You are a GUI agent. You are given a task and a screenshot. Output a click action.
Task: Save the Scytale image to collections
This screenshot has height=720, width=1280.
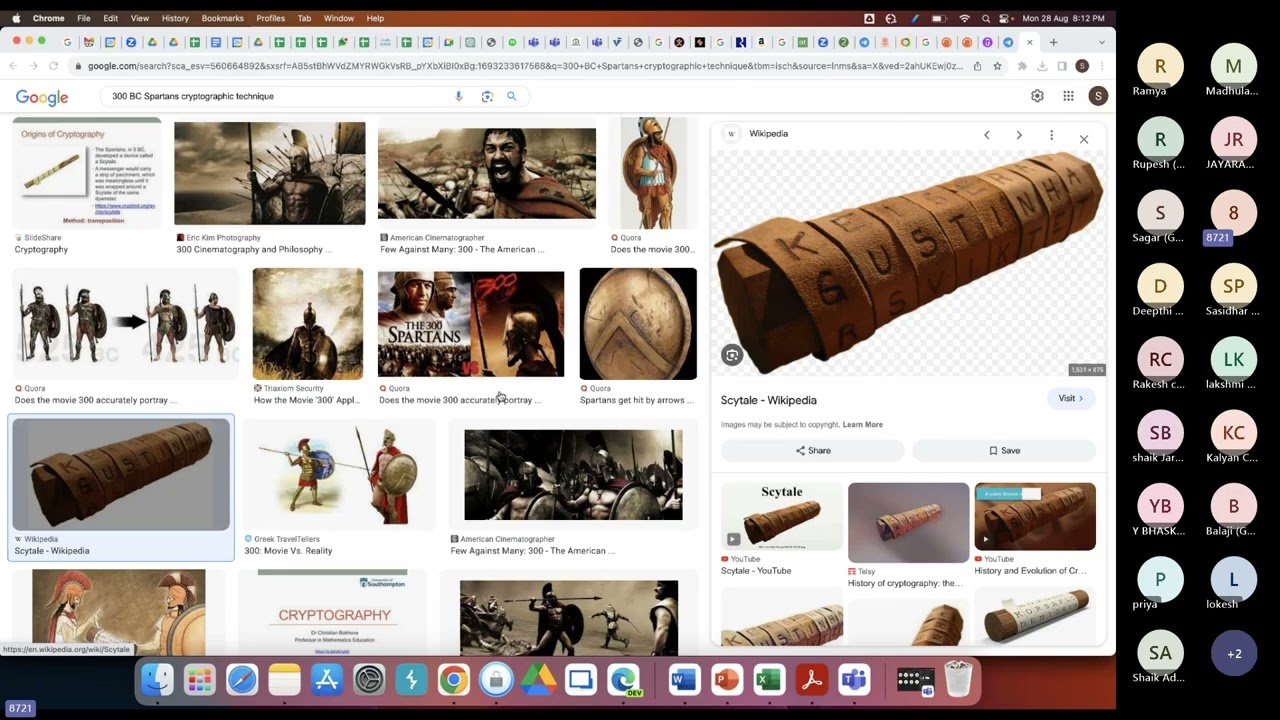click(1004, 451)
